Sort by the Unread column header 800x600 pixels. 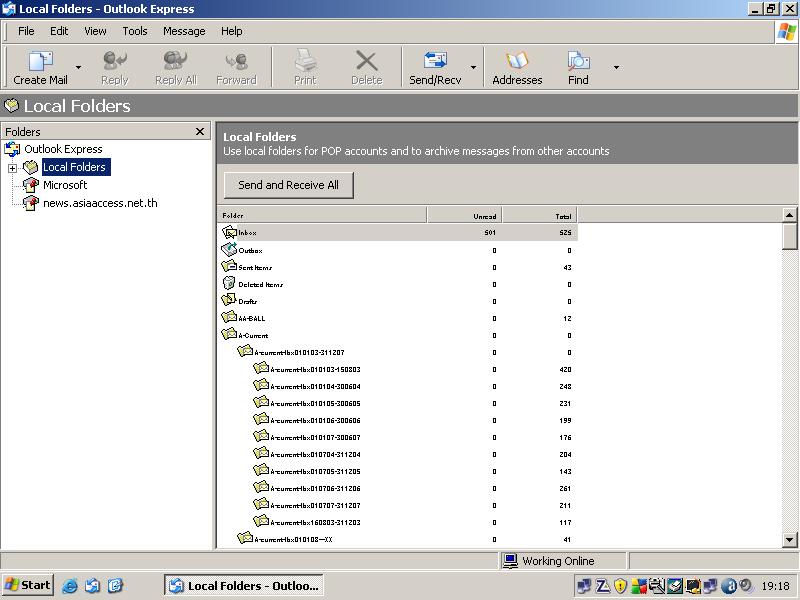tap(464, 215)
